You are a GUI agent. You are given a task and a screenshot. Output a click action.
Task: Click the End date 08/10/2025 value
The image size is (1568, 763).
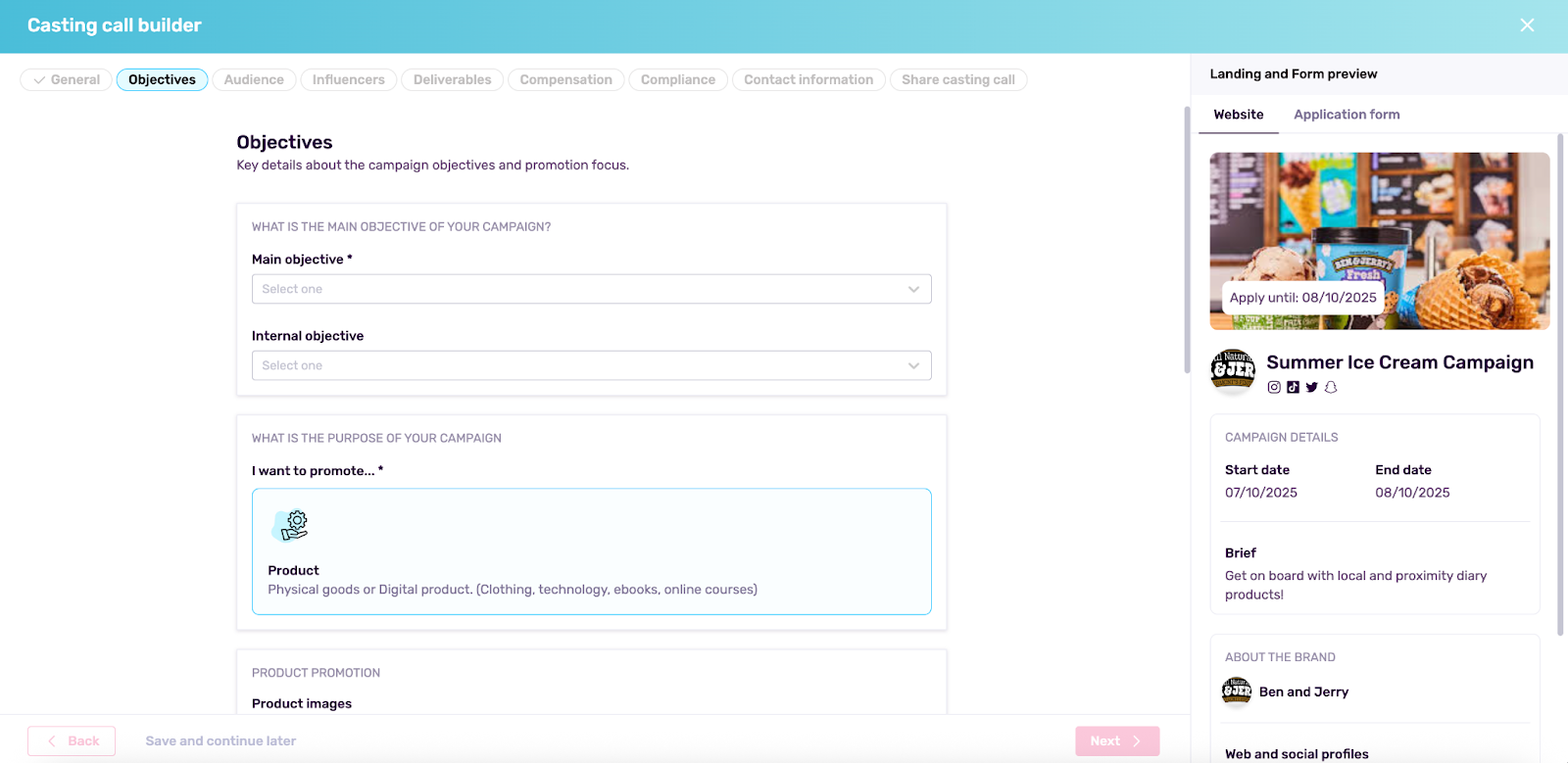[x=1412, y=493]
